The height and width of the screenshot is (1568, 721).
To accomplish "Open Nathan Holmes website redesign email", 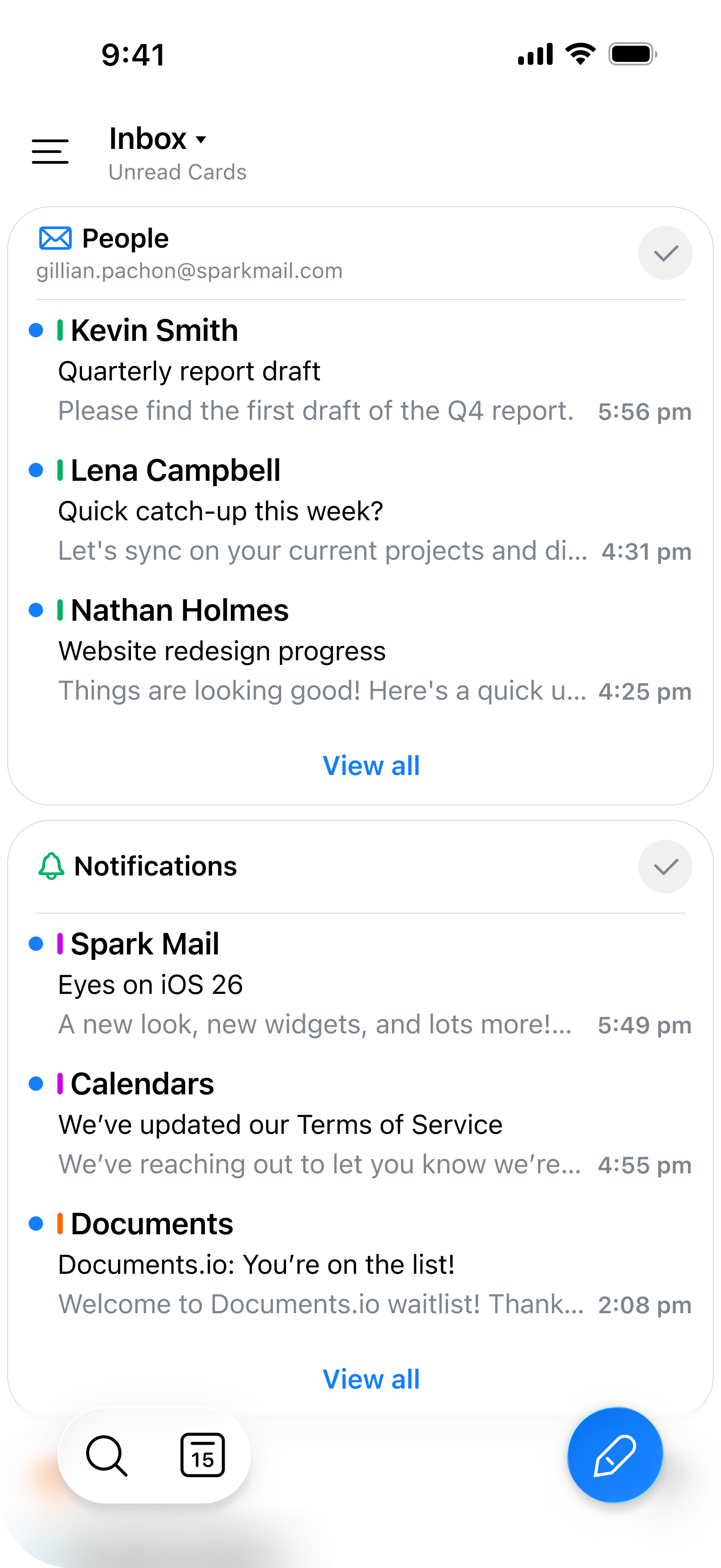I will click(x=360, y=651).
